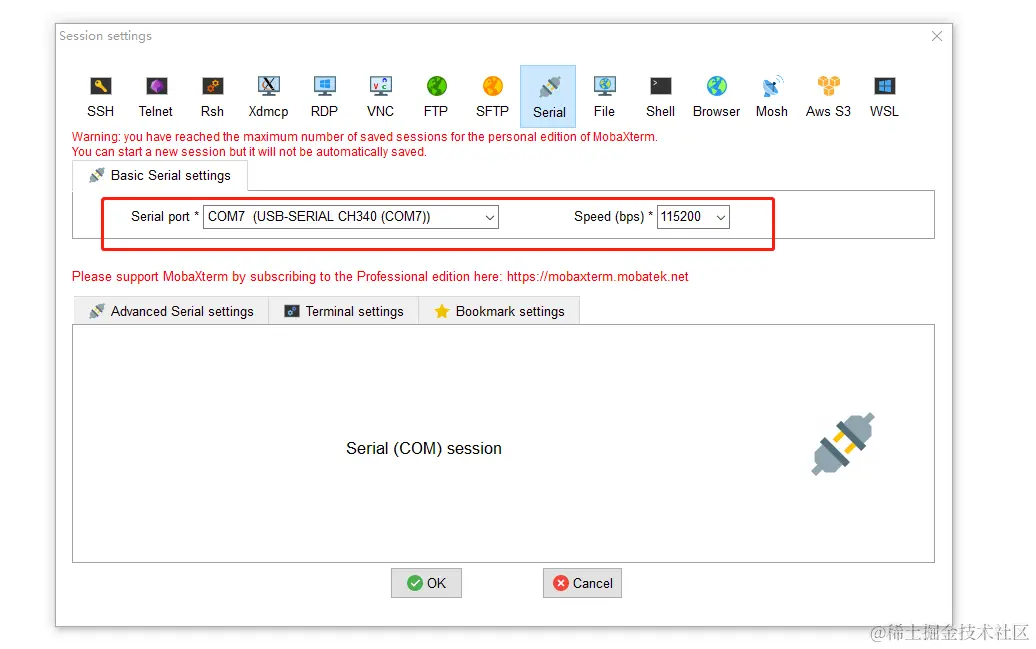
Task: Open the mobaxterm.mobatek.net link
Action: [597, 276]
